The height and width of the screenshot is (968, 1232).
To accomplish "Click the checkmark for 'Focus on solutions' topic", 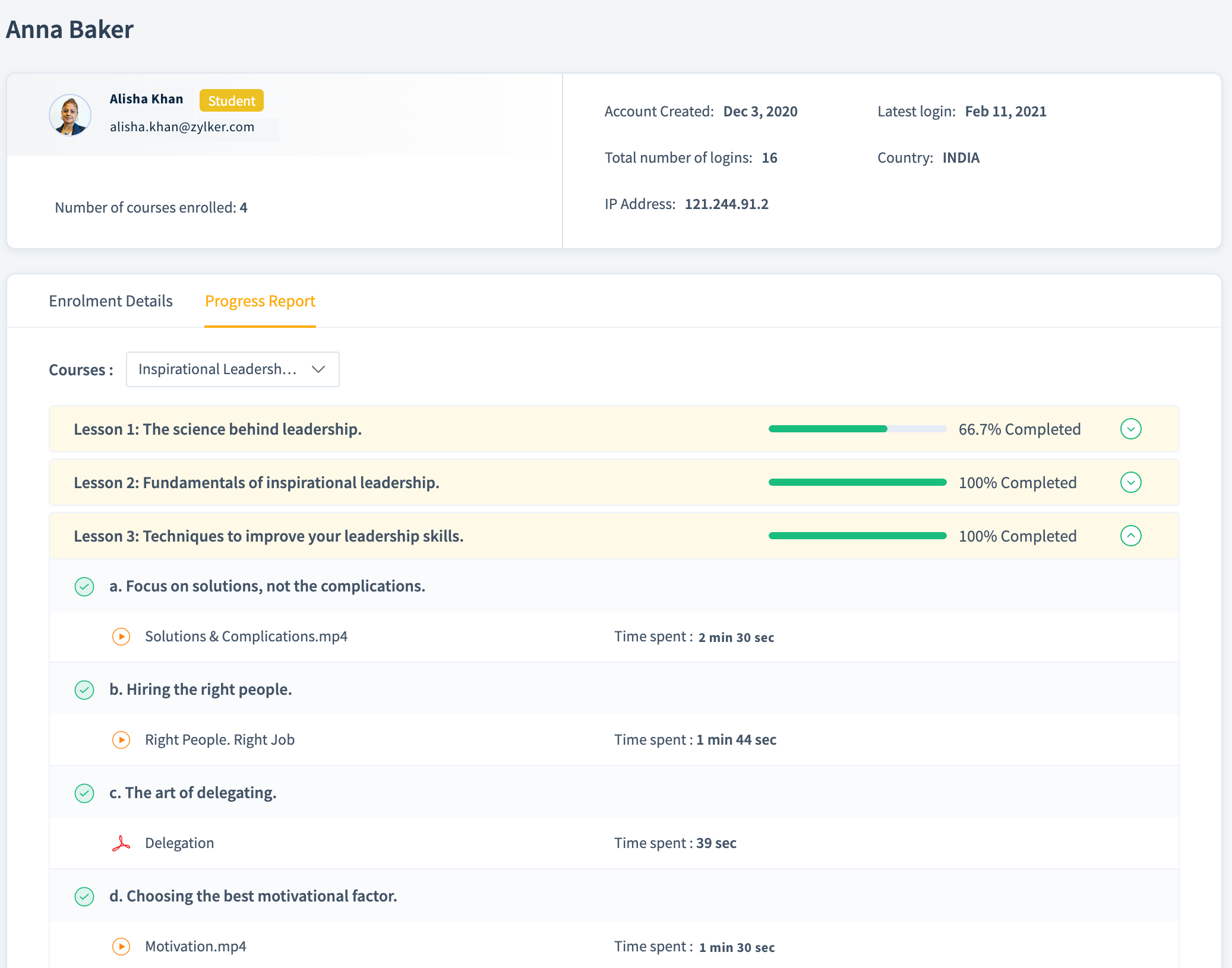I will (x=84, y=587).
